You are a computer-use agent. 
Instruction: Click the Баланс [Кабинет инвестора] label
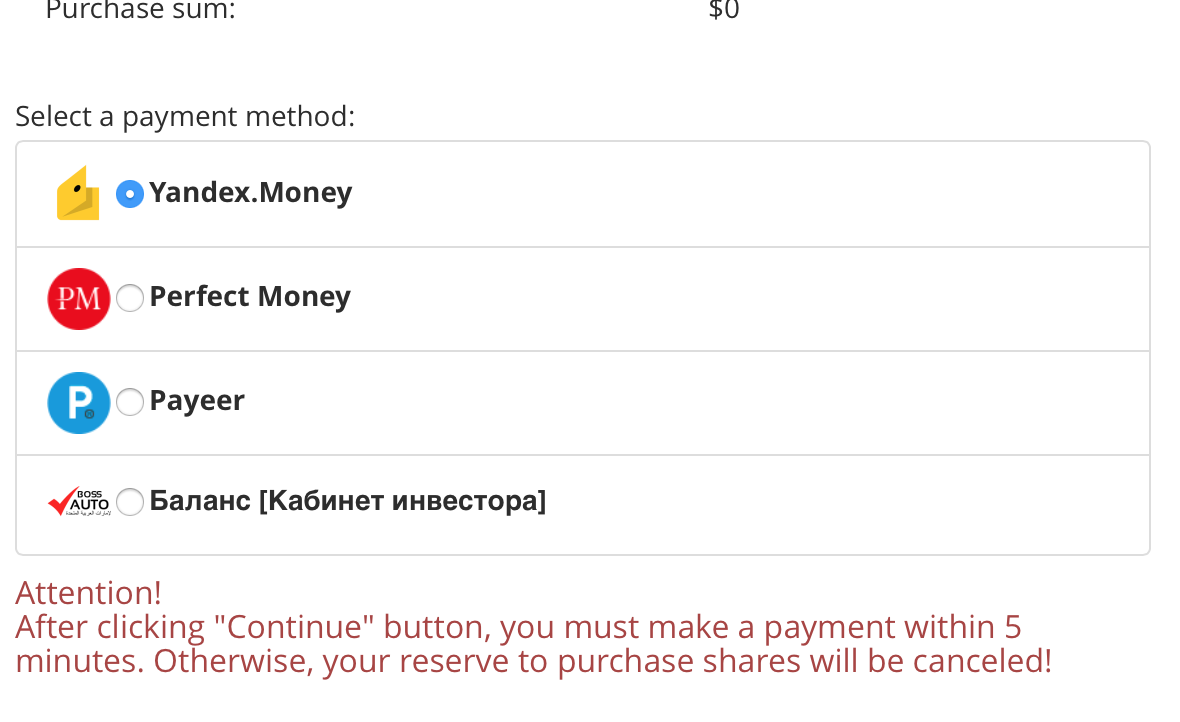click(347, 500)
